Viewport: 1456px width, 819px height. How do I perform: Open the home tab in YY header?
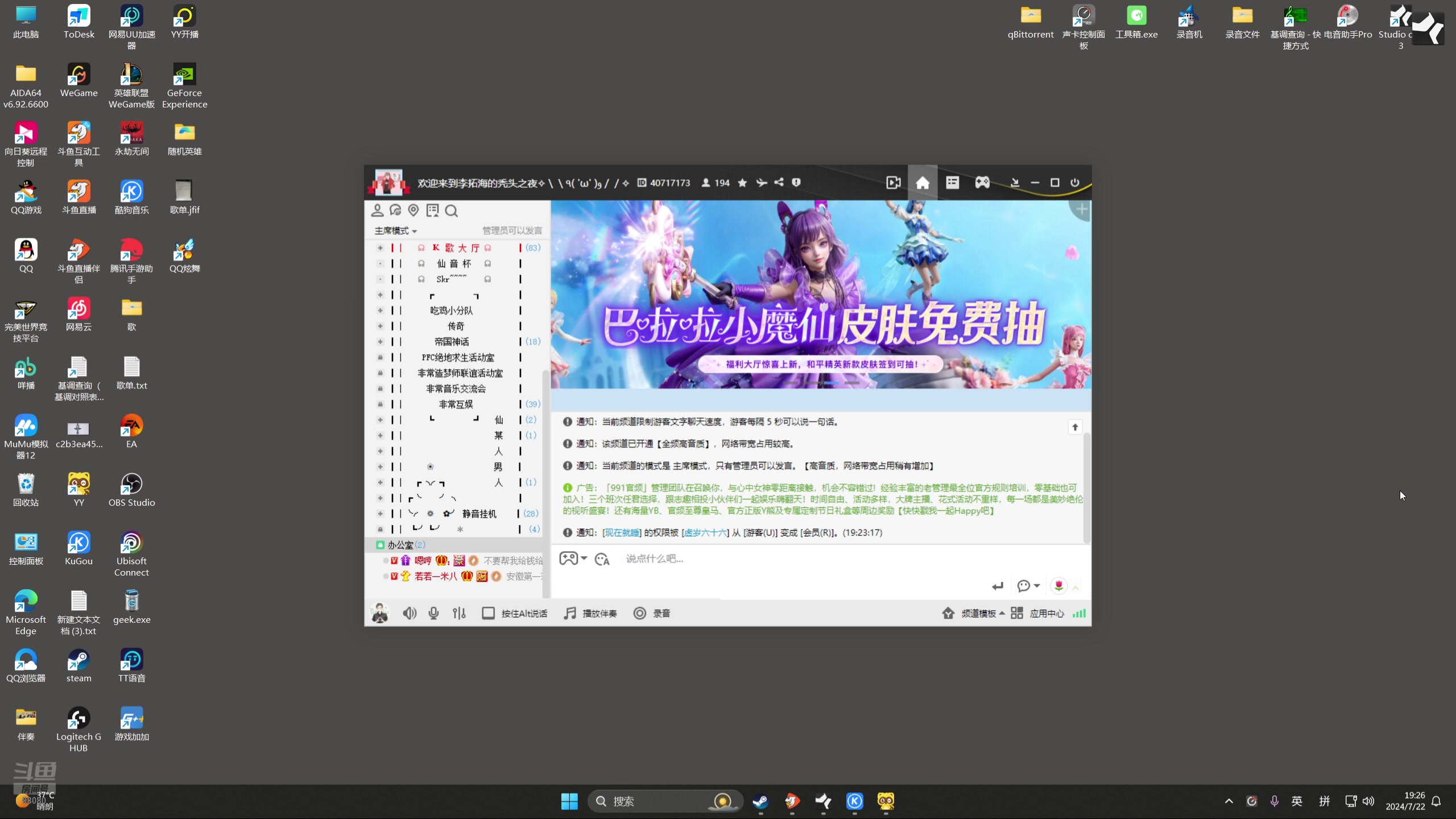pos(923,183)
